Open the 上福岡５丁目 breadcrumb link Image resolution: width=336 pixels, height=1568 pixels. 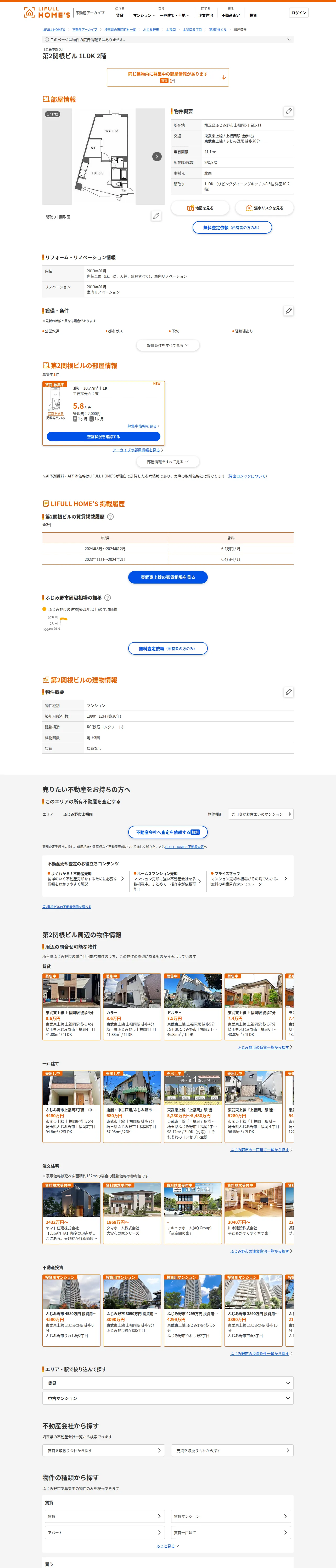(x=192, y=29)
